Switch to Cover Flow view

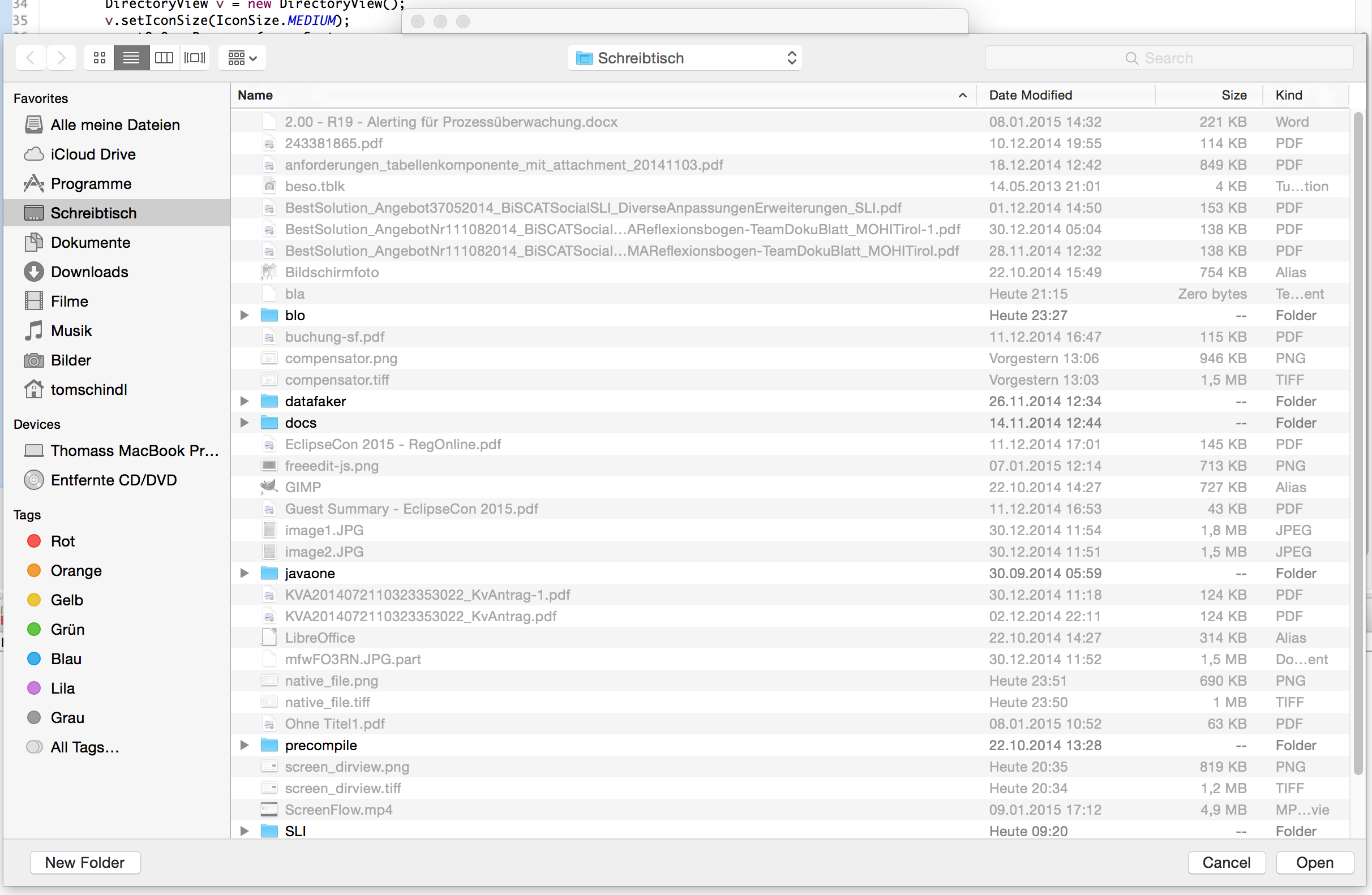194,58
